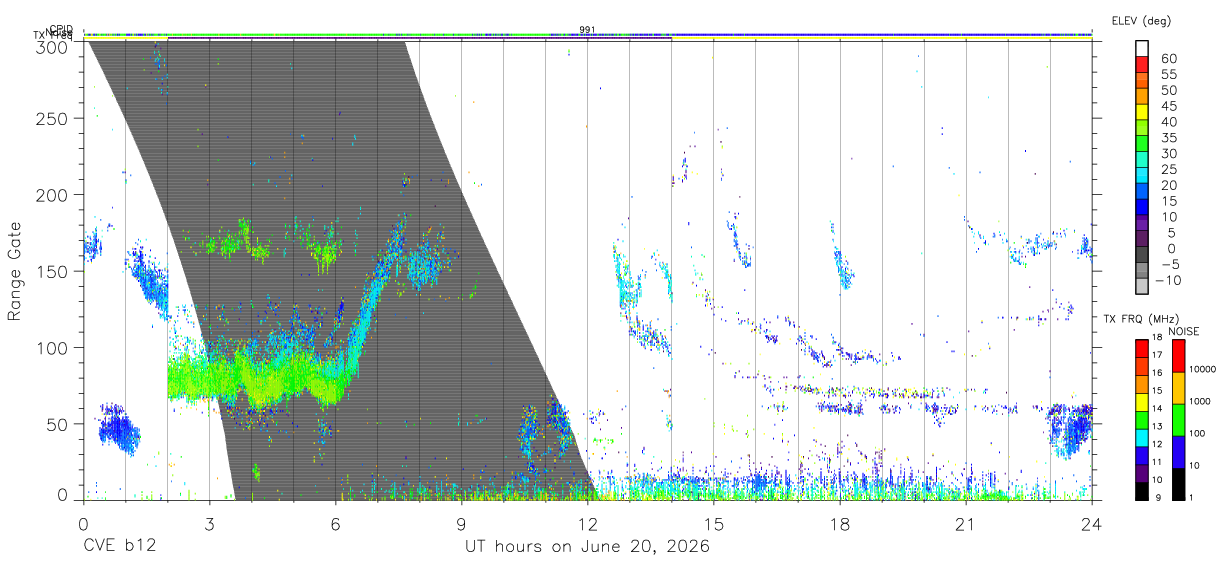Click the '9' tick on UT hours axis
This screenshot has height=567, width=1228.
[x=461, y=524]
